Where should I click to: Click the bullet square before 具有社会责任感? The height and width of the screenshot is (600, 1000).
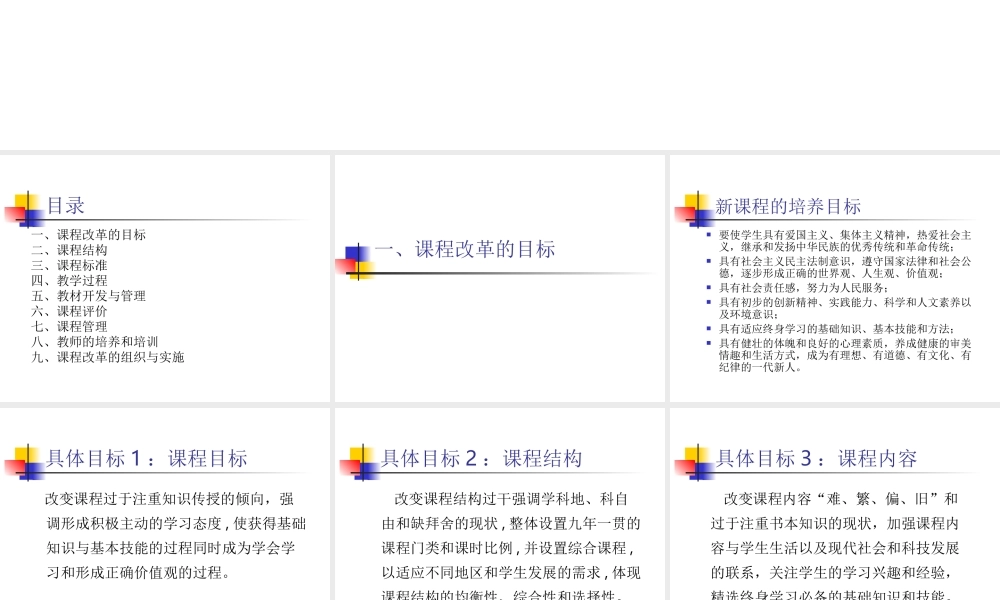[x=706, y=287]
